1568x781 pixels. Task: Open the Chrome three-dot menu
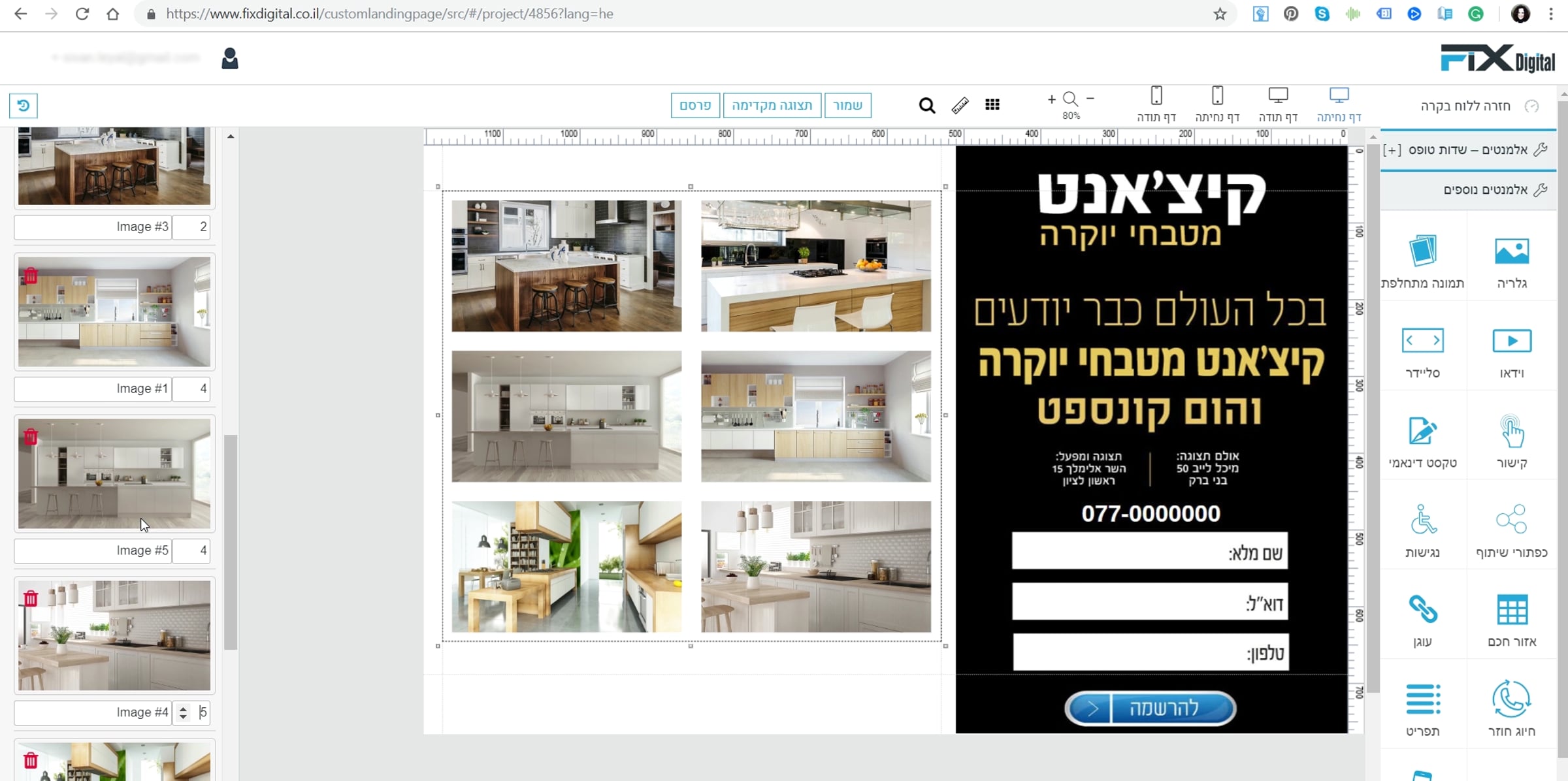click(1551, 14)
